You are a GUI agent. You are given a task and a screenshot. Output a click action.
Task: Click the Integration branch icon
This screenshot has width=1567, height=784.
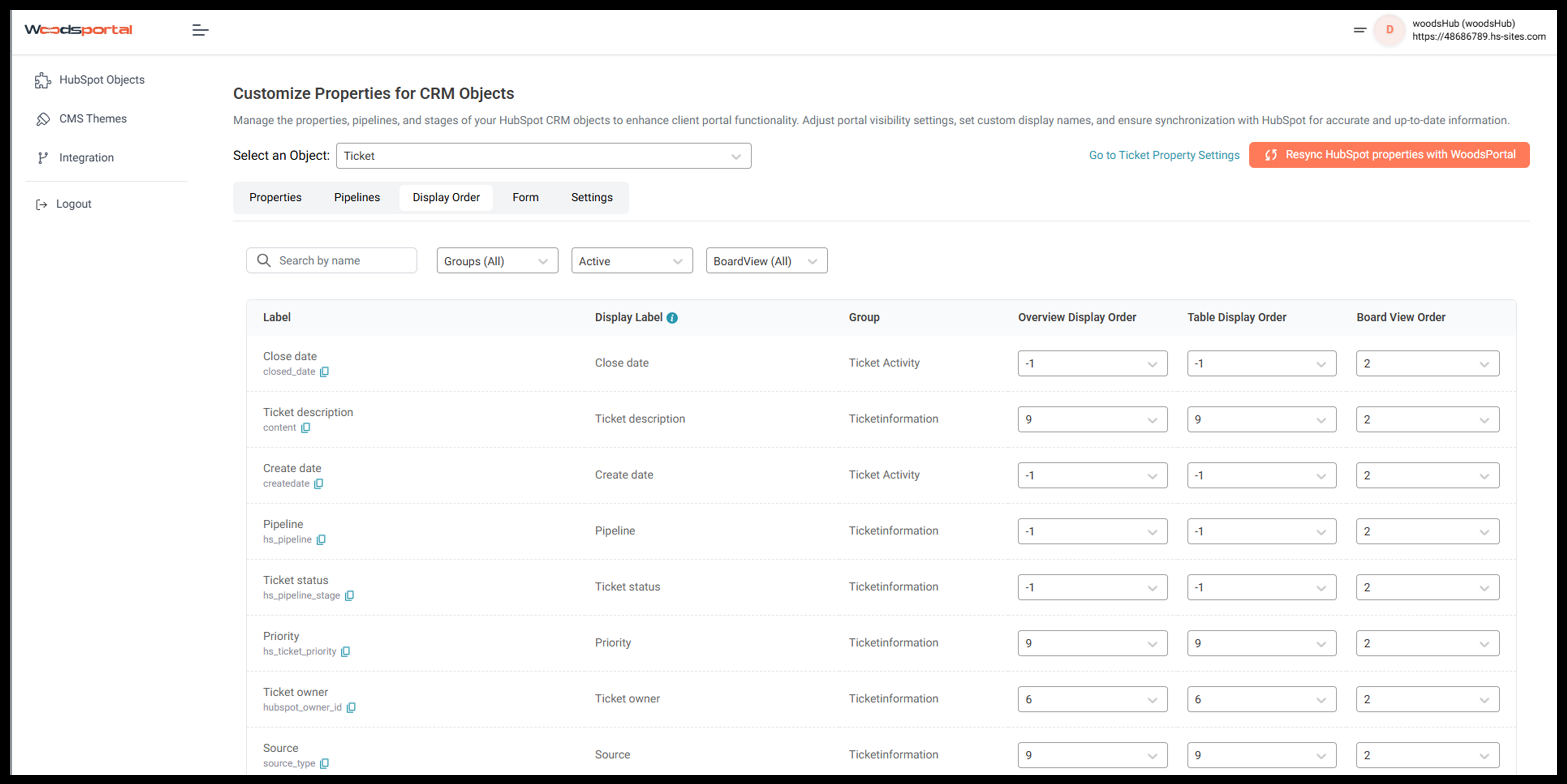[x=42, y=158]
